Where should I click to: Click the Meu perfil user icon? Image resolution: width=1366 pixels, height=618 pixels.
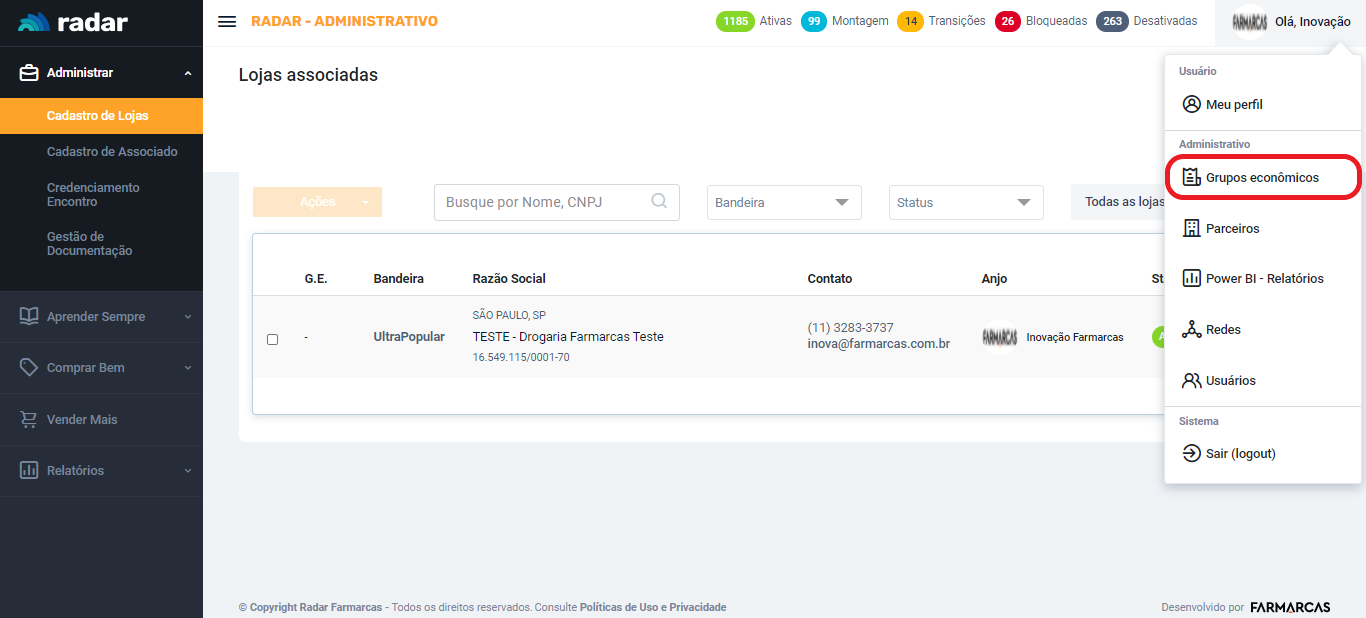click(1191, 104)
